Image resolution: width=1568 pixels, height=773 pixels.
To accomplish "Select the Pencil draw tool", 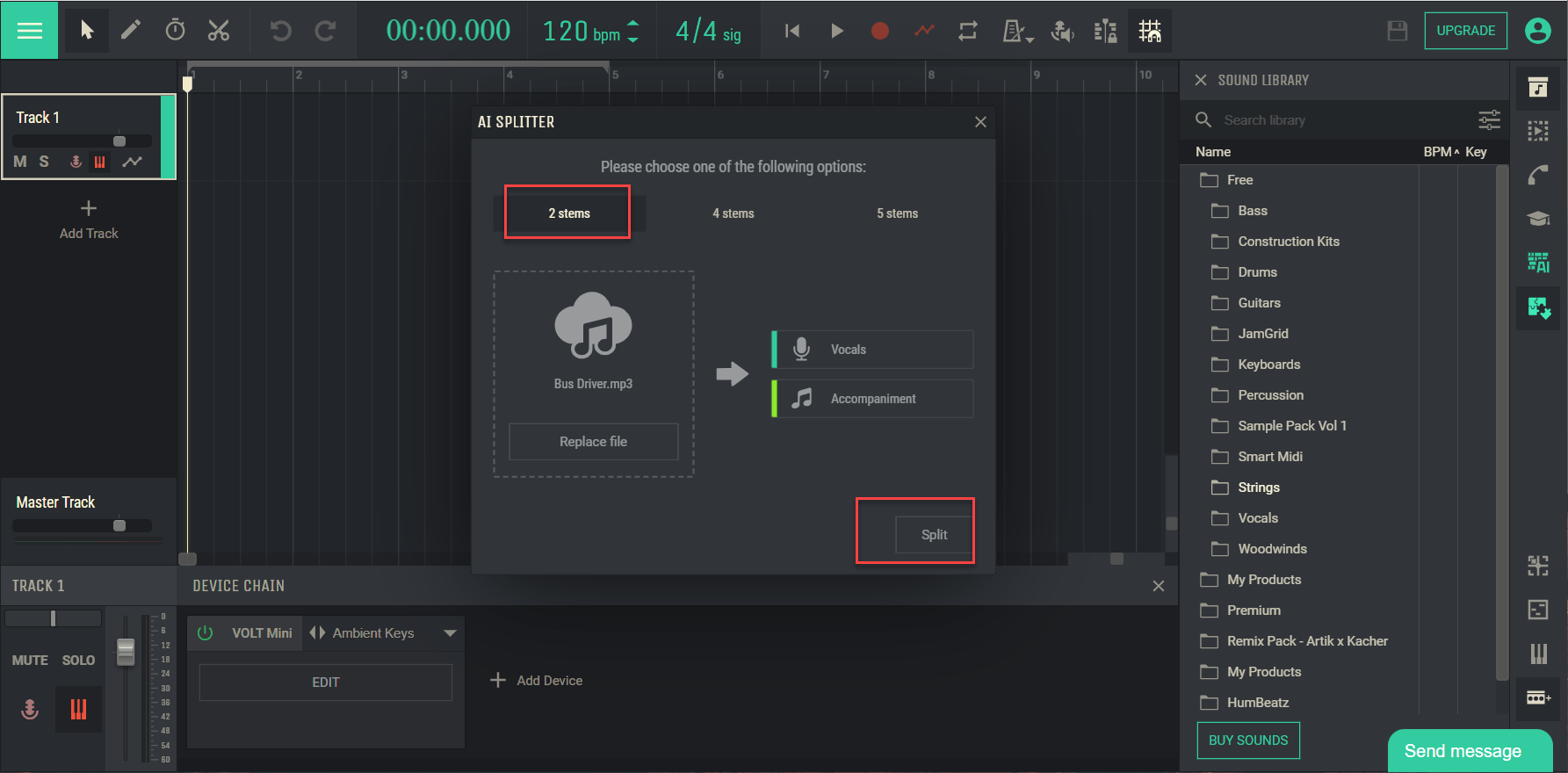I will pos(130,31).
